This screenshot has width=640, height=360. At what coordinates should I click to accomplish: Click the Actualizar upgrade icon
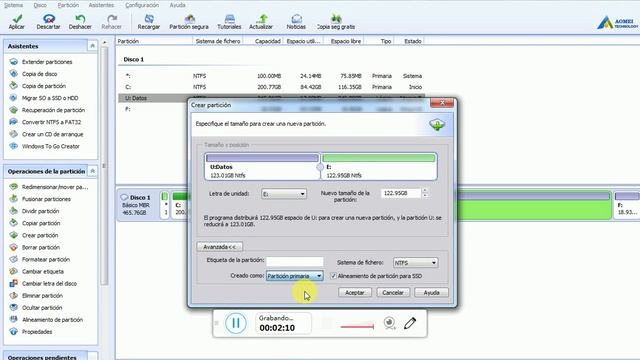pos(262,19)
